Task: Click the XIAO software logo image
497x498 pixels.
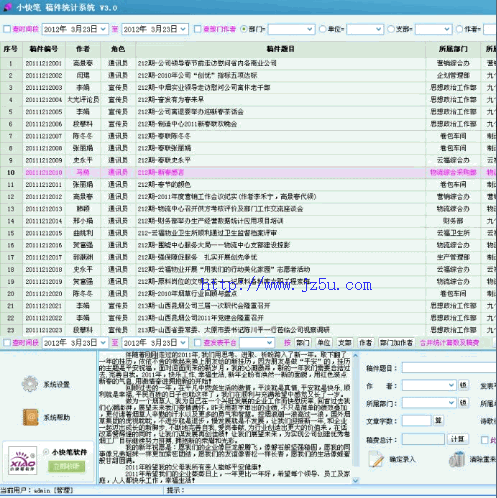Action: 22,460
